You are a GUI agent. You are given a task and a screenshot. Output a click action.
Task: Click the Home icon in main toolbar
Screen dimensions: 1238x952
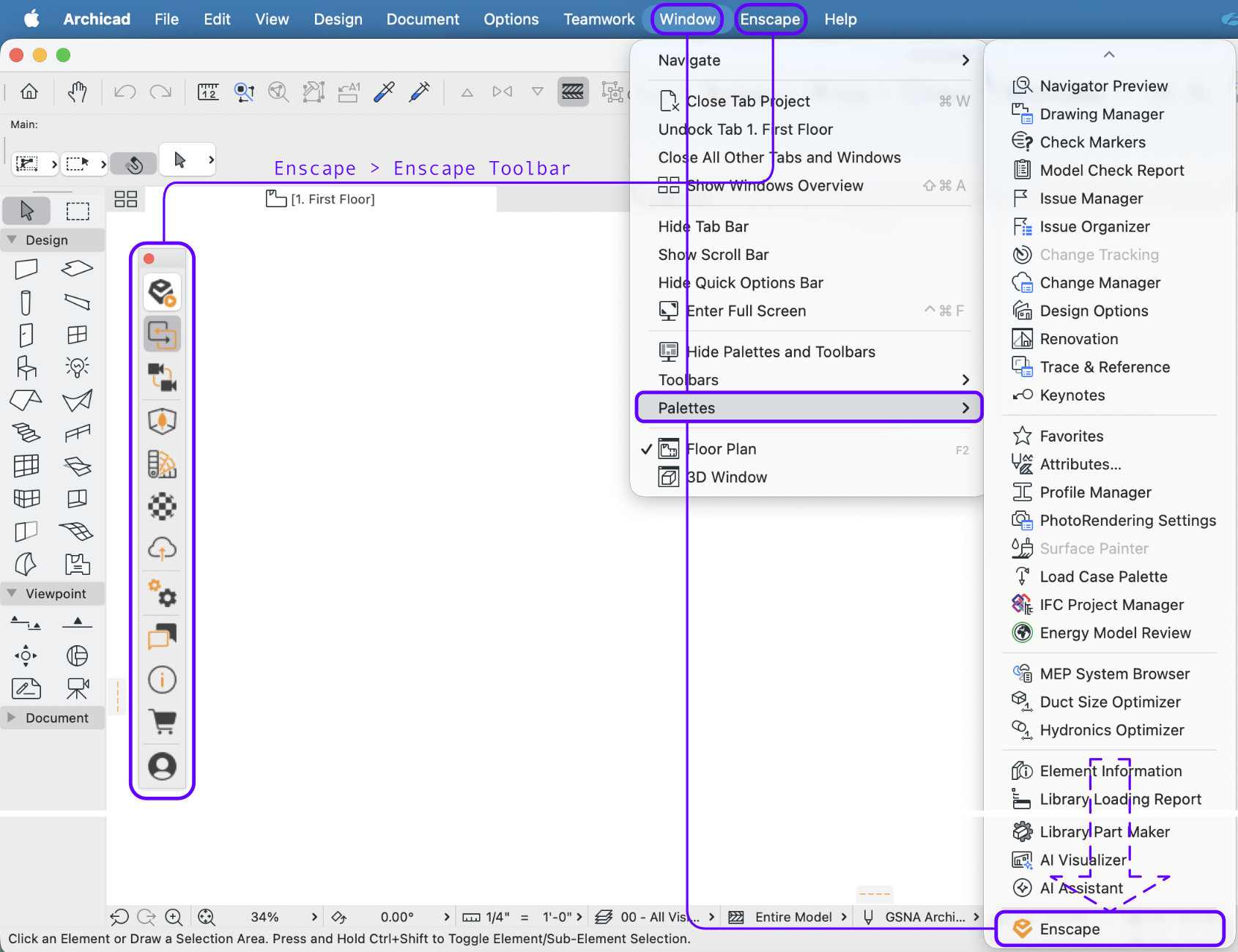tap(29, 92)
